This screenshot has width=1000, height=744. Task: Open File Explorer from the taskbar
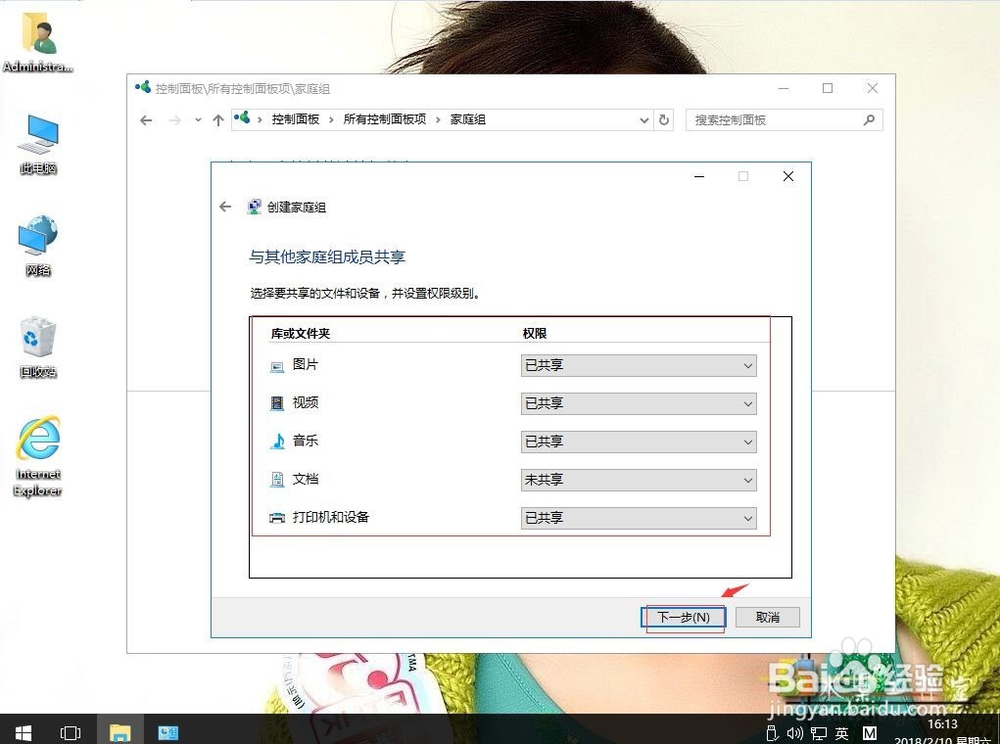[120, 732]
